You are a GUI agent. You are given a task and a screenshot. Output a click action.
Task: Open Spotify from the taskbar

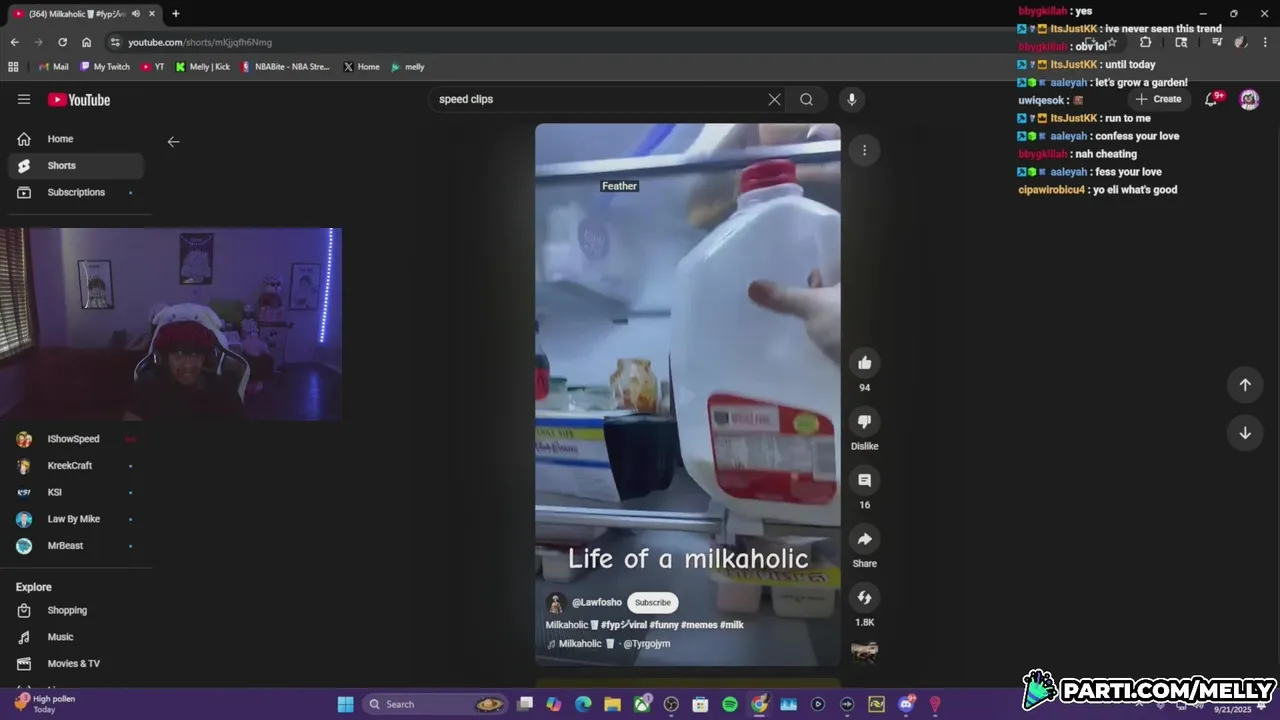(729, 704)
